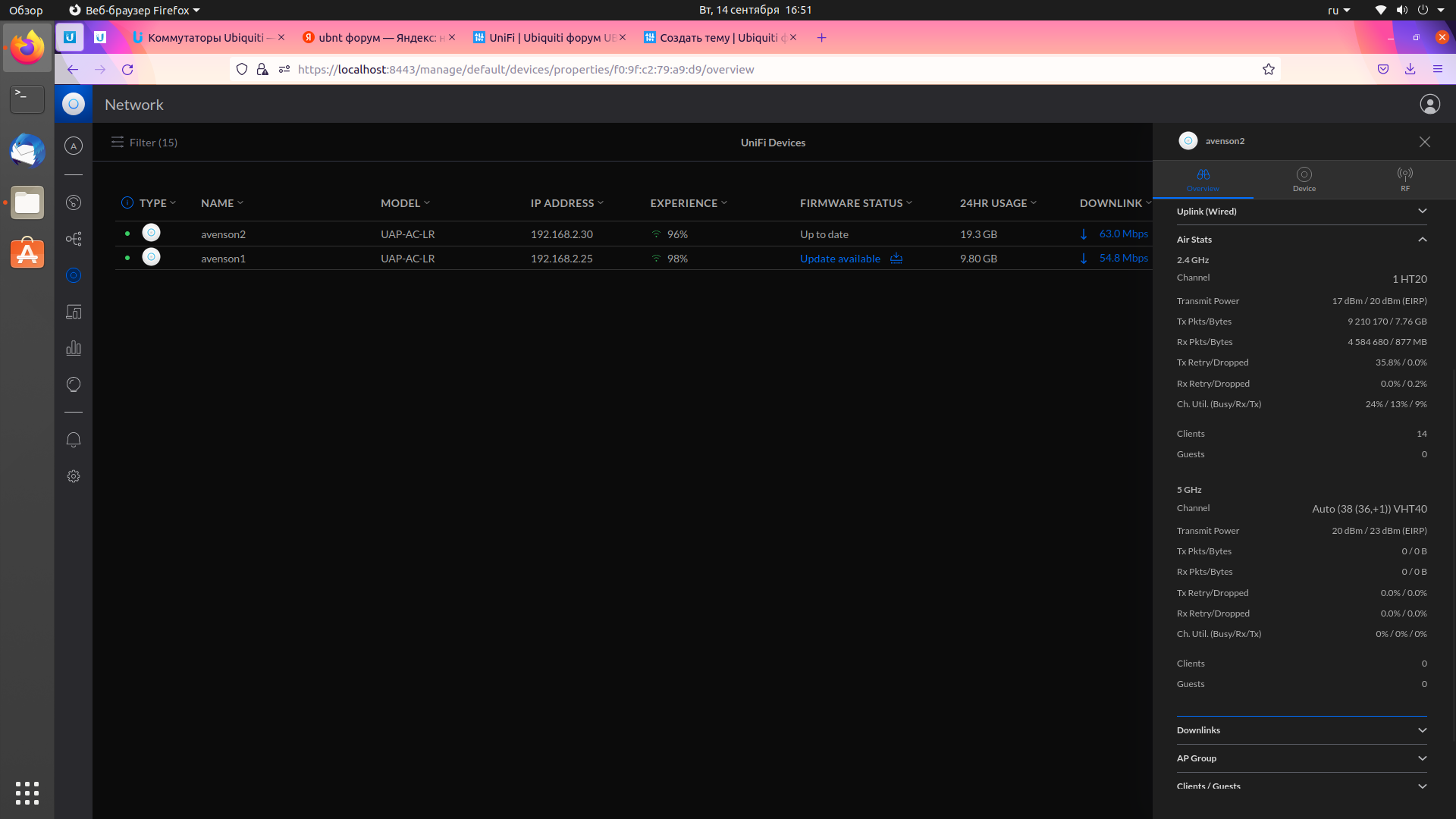Image resolution: width=1456 pixels, height=819 pixels.
Task: Close the avenson2 properties panel
Action: (x=1425, y=142)
